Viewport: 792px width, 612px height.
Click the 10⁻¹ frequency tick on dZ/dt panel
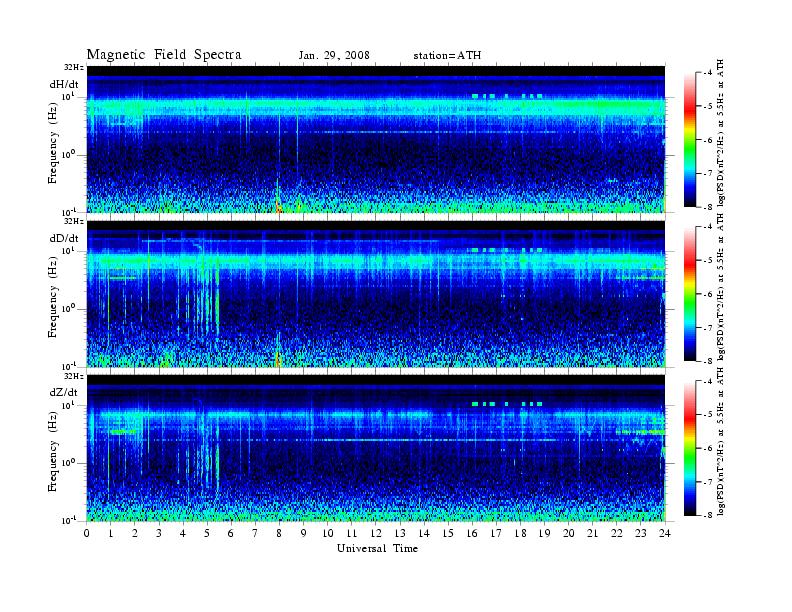(69, 520)
